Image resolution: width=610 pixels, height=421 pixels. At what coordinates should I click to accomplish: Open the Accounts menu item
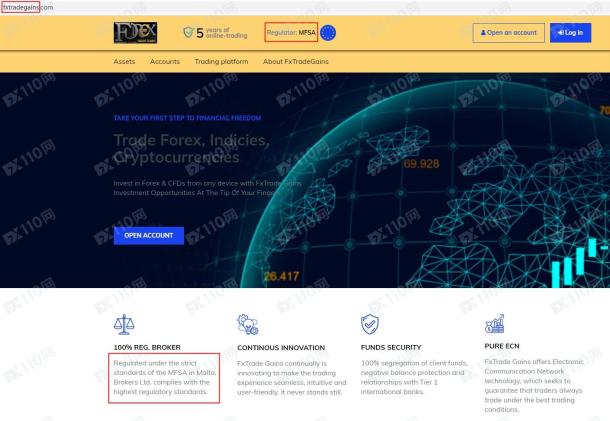[165, 61]
